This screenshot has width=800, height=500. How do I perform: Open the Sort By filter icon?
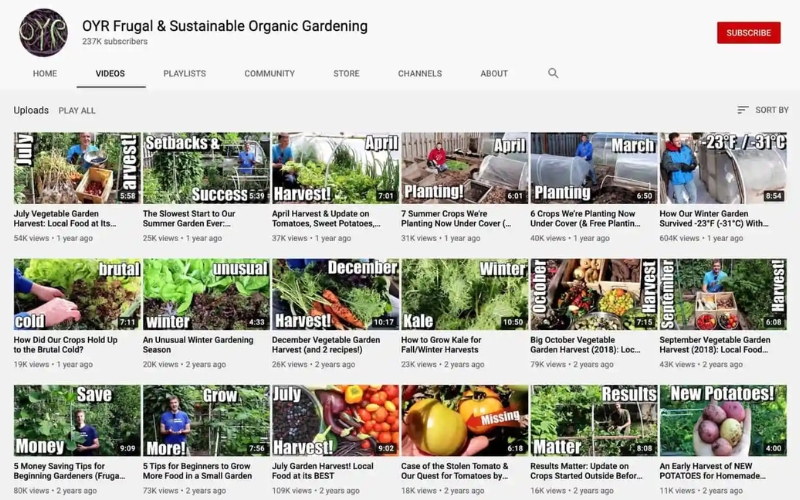(x=743, y=110)
